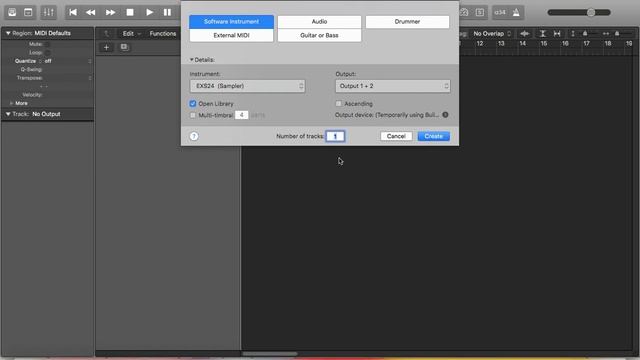Viewport: 640px width, 360px height.
Task: Open the Output 1 + 2 dropdown
Action: [393, 86]
